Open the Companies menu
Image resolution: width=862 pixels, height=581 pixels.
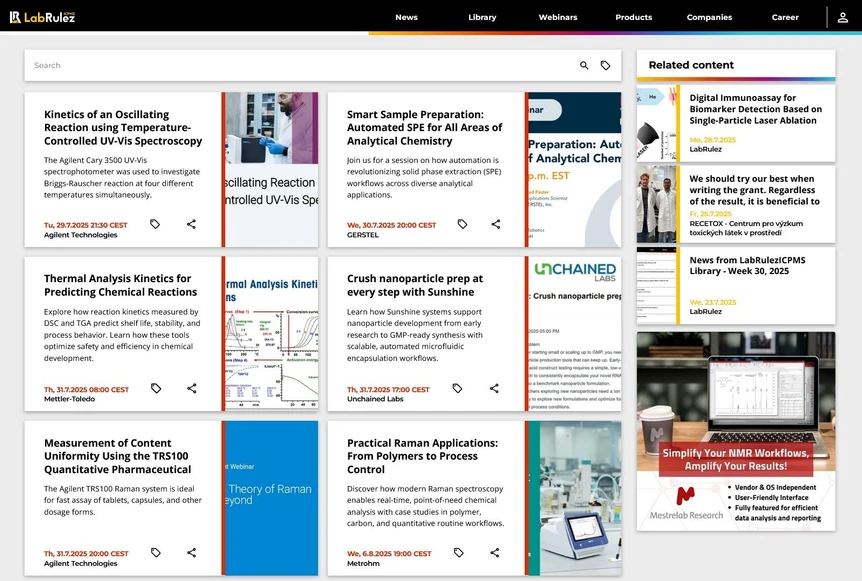point(709,17)
